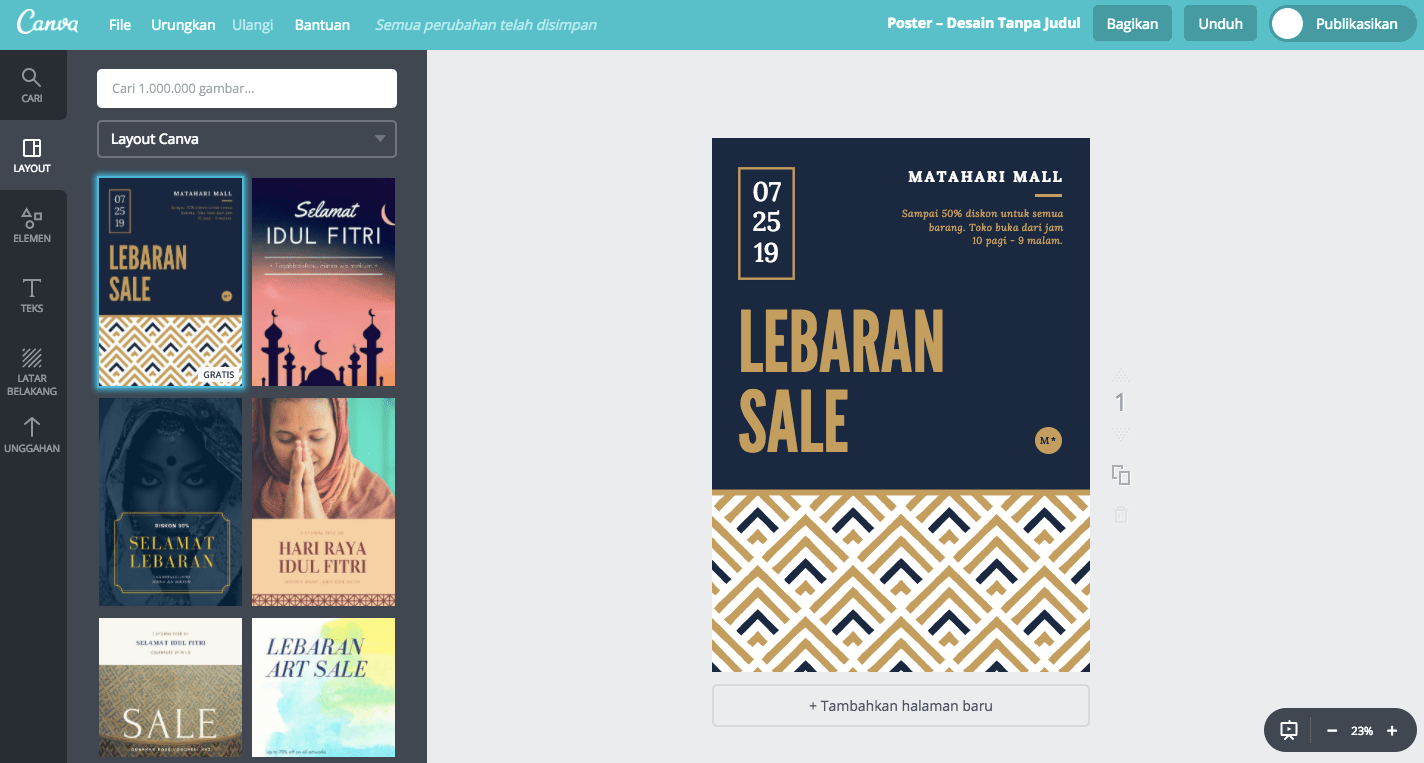Open the Bantuan help menu
The height and width of the screenshot is (763, 1424).
tap(322, 24)
